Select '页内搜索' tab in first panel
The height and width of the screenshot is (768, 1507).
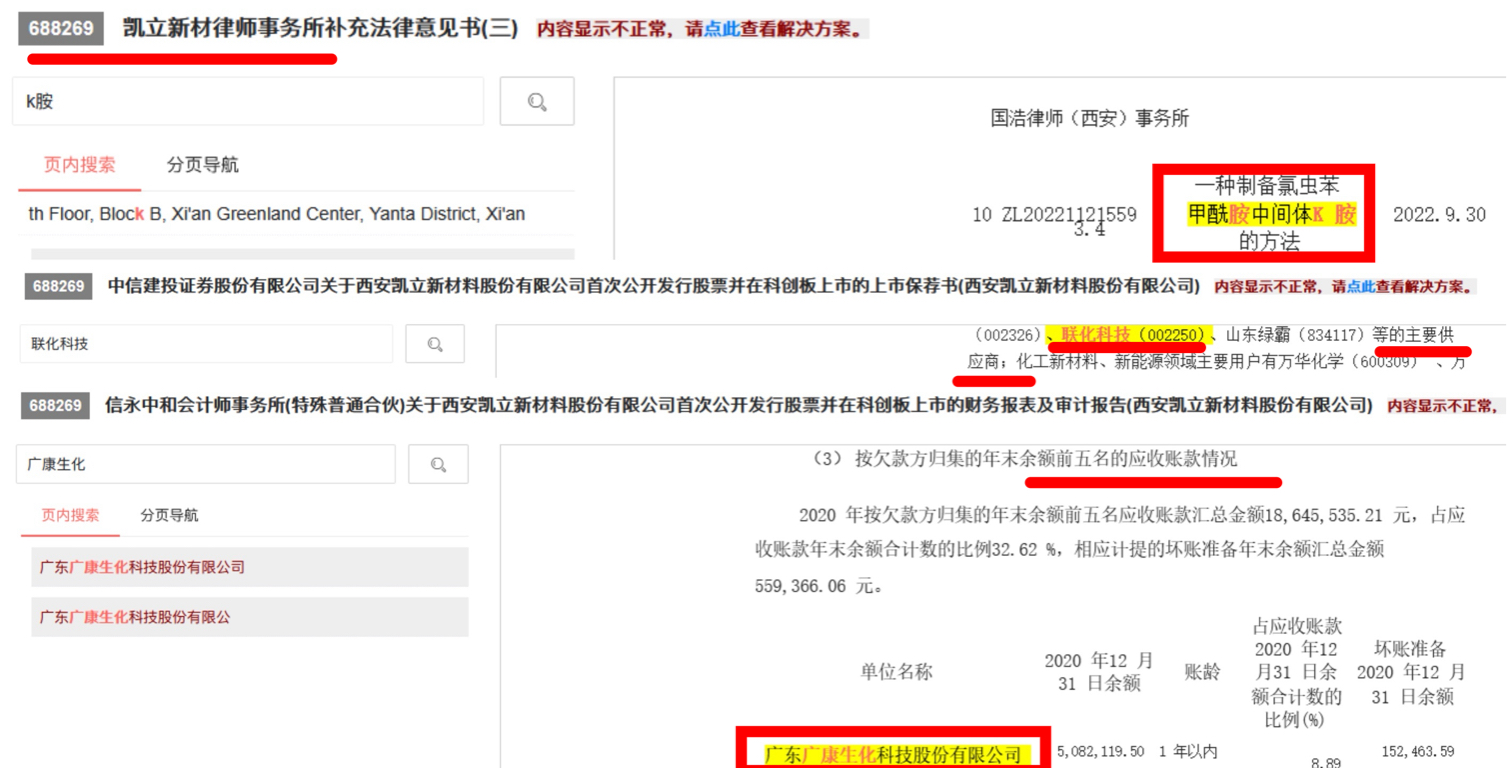tap(80, 165)
